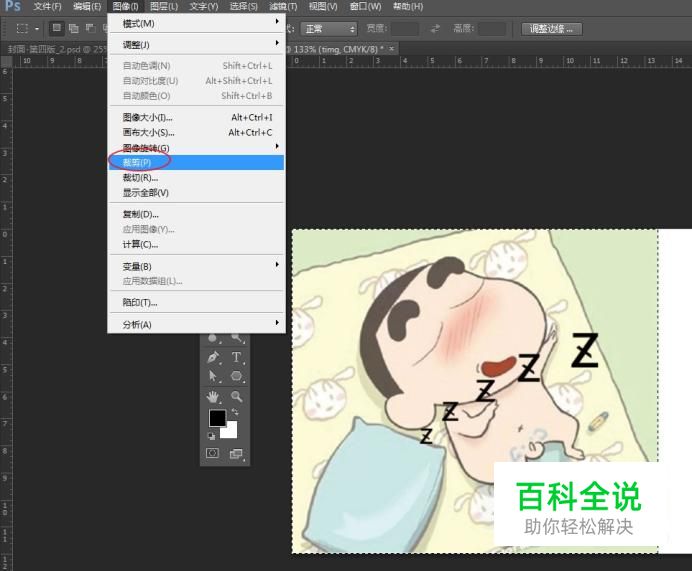Click the 自动对比度(U) menu entry

click(196, 81)
